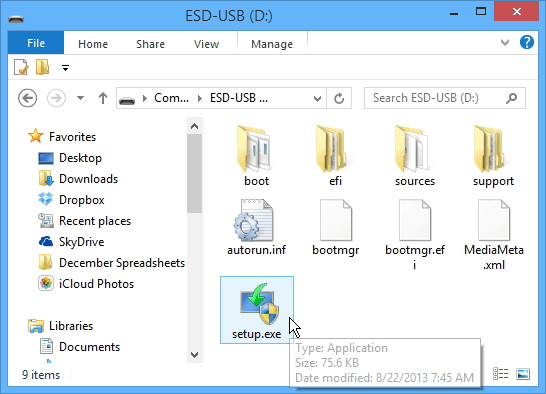546x394 pixels.
Task: Click the navigation pane scroll up arrow
Action: coord(195,126)
